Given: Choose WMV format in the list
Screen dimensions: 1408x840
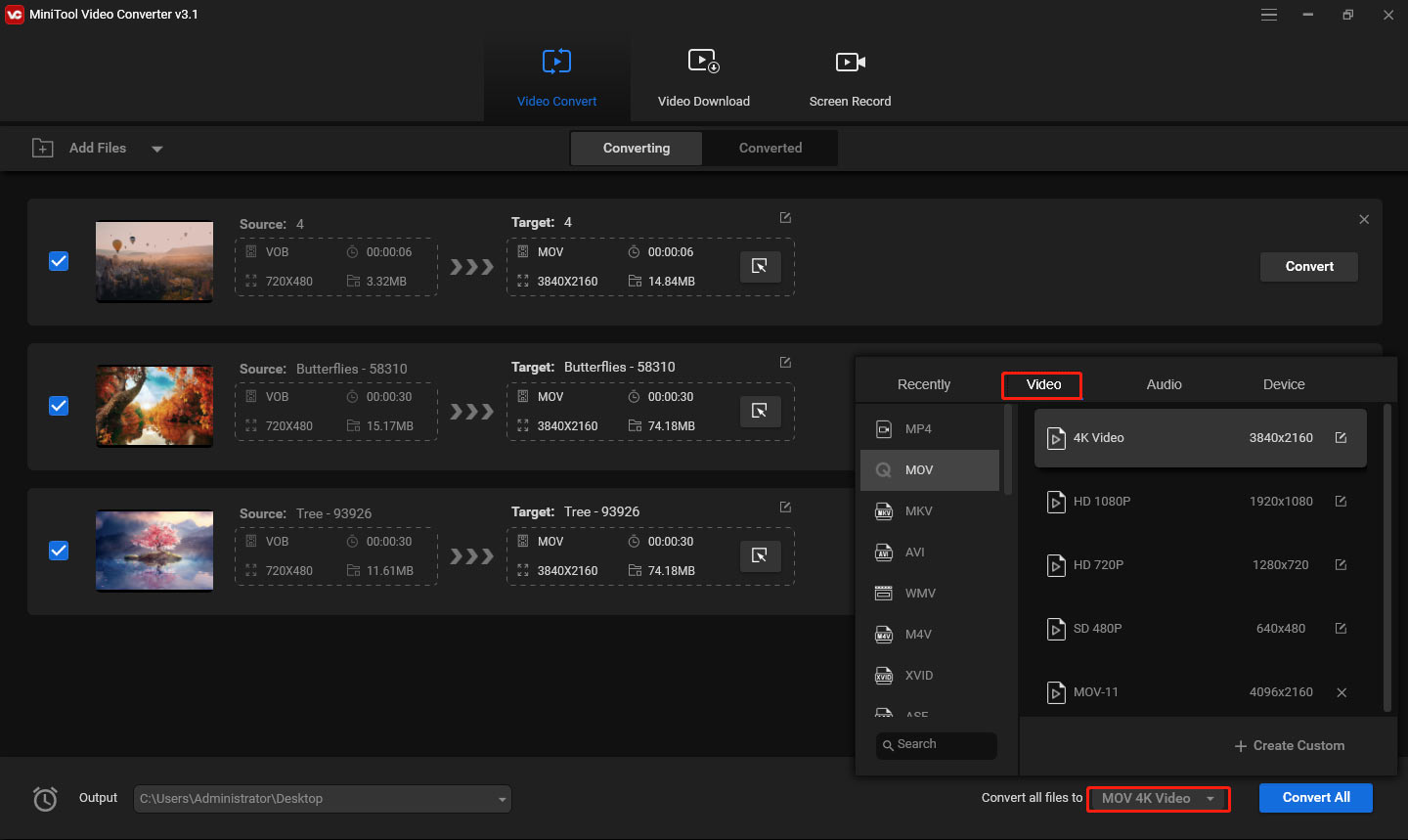Looking at the screenshot, I should pyautogui.click(x=930, y=594).
